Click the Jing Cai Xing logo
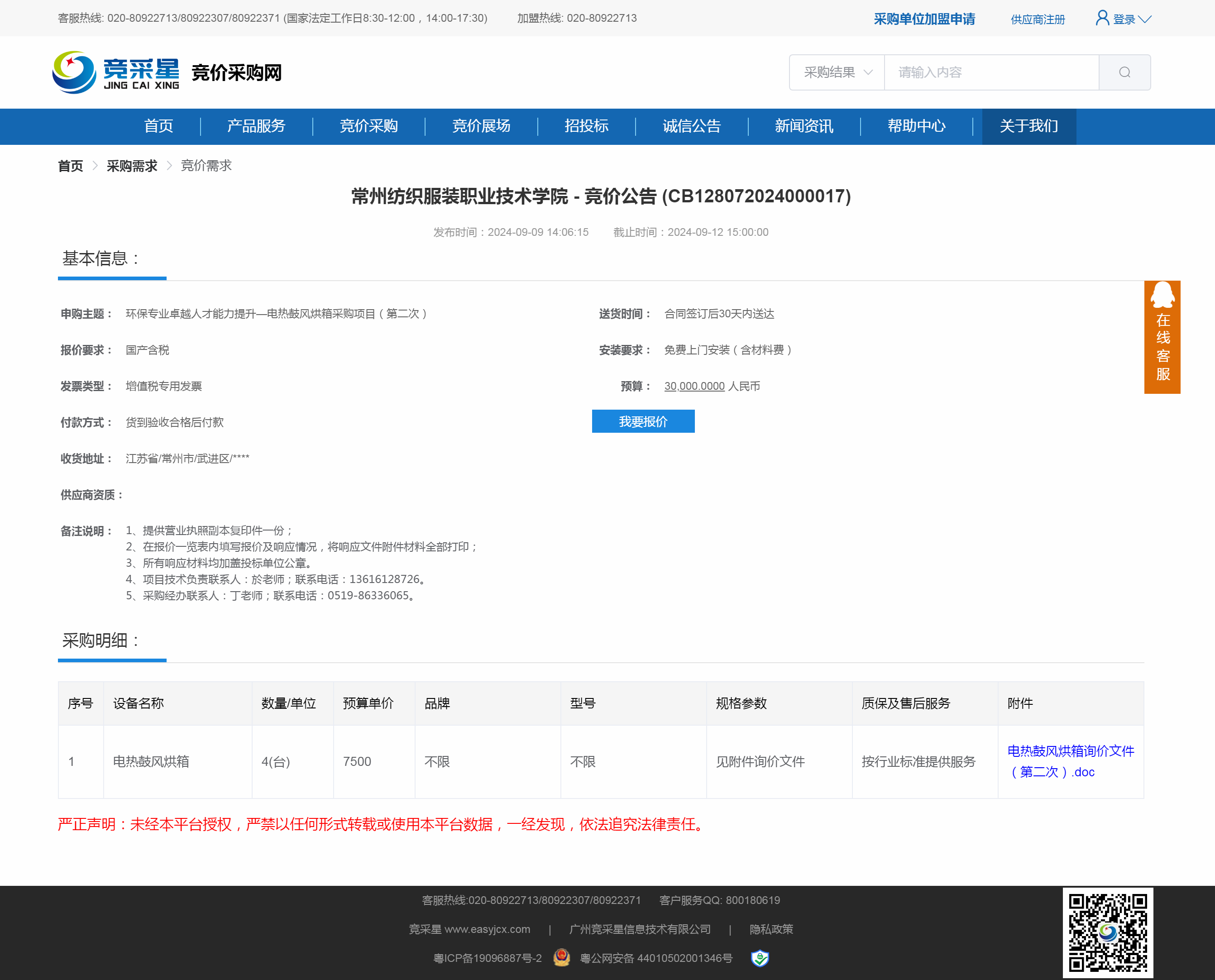The height and width of the screenshot is (980, 1215). tap(116, 73)
